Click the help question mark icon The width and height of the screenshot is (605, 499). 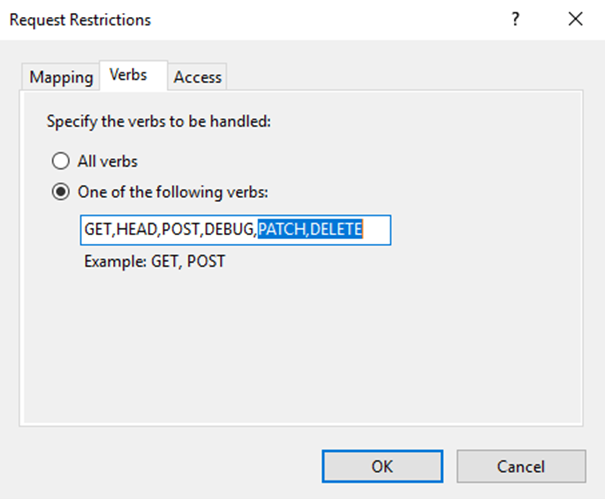[515, 19]
